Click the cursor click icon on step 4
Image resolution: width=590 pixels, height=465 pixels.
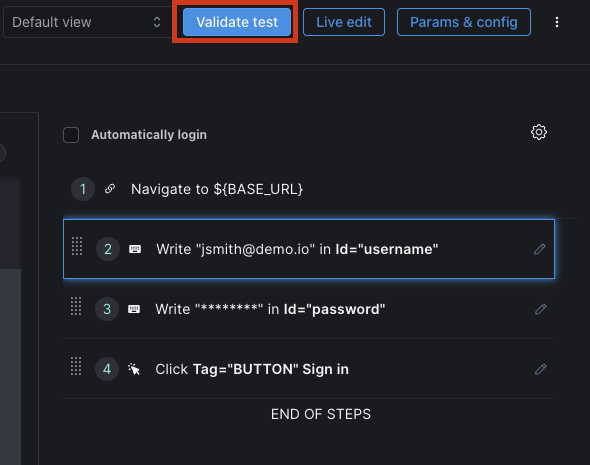[x=134, y=369]
